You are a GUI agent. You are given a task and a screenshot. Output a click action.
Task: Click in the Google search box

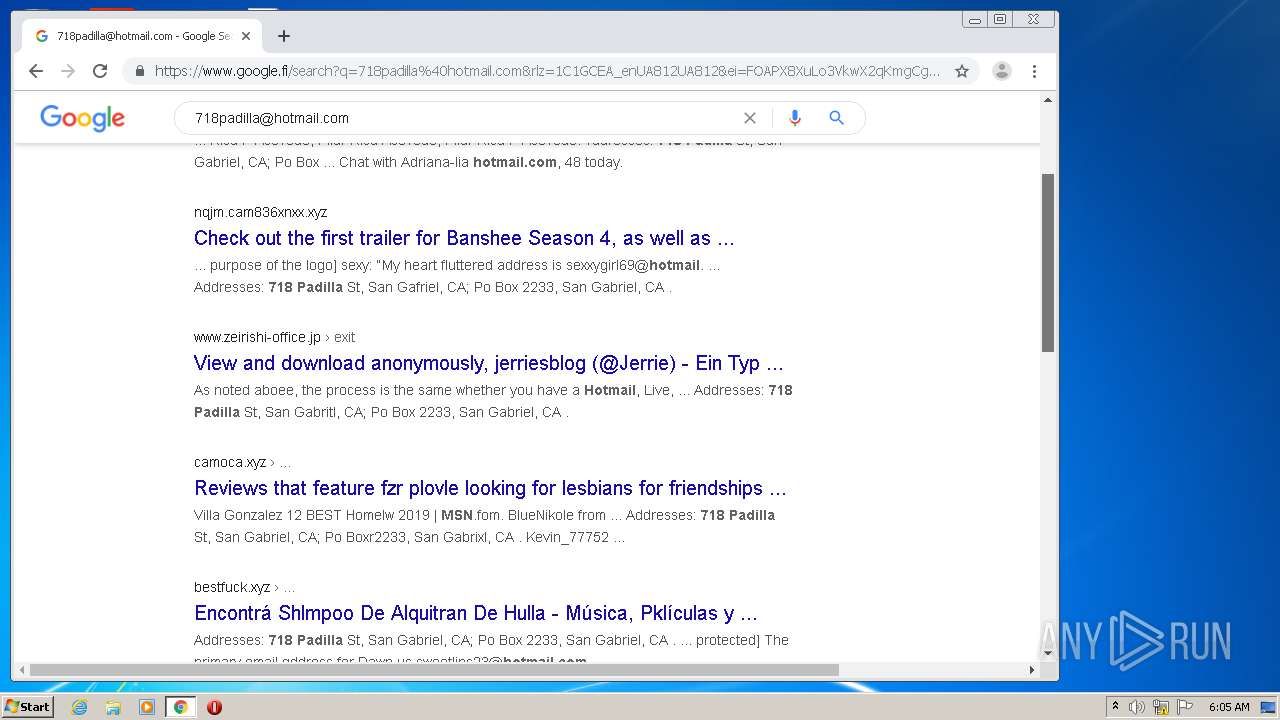point(465,118)
